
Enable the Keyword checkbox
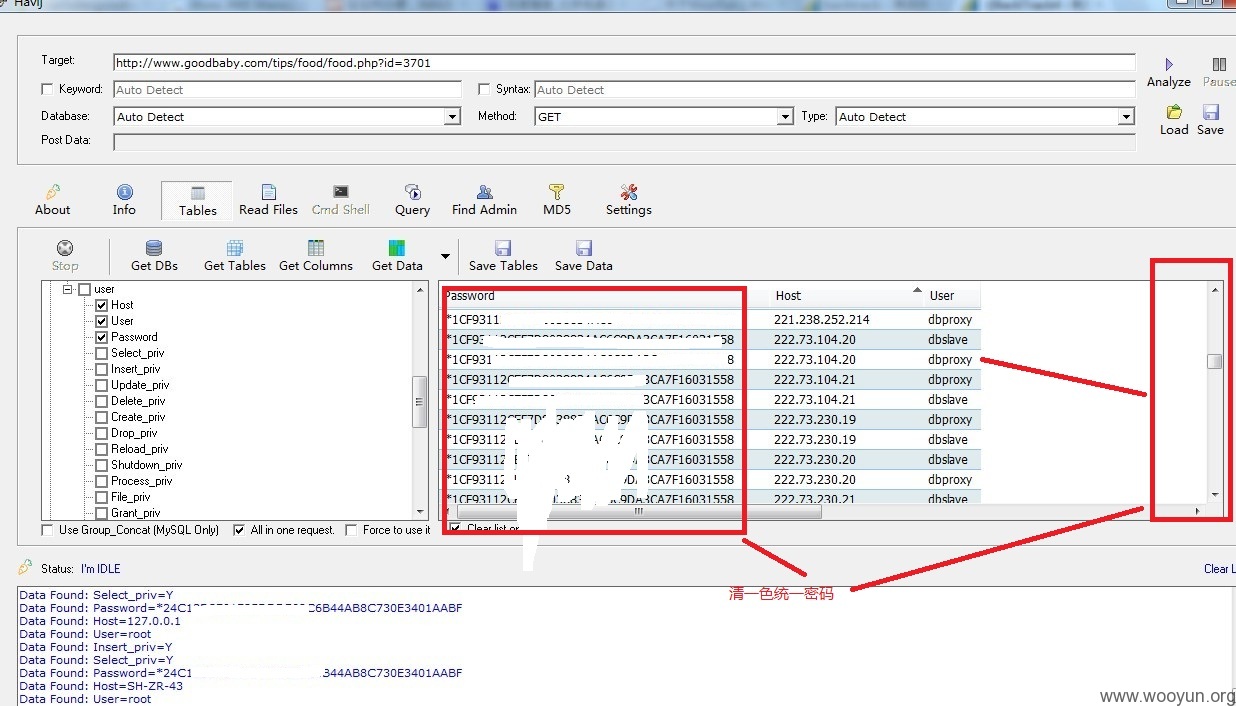(47, 89)
